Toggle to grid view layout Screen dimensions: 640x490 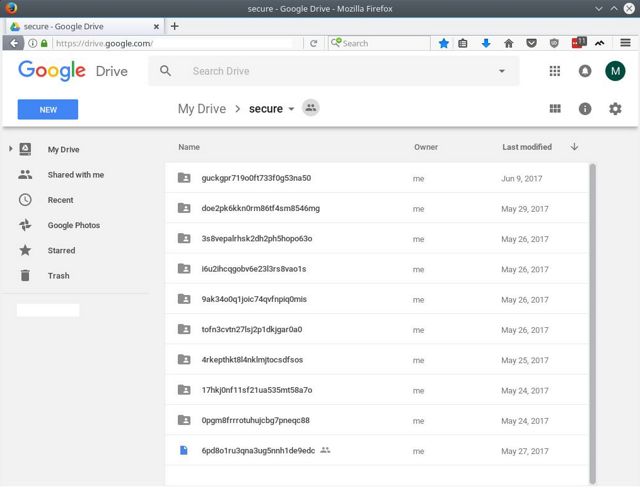pos(555,109)
